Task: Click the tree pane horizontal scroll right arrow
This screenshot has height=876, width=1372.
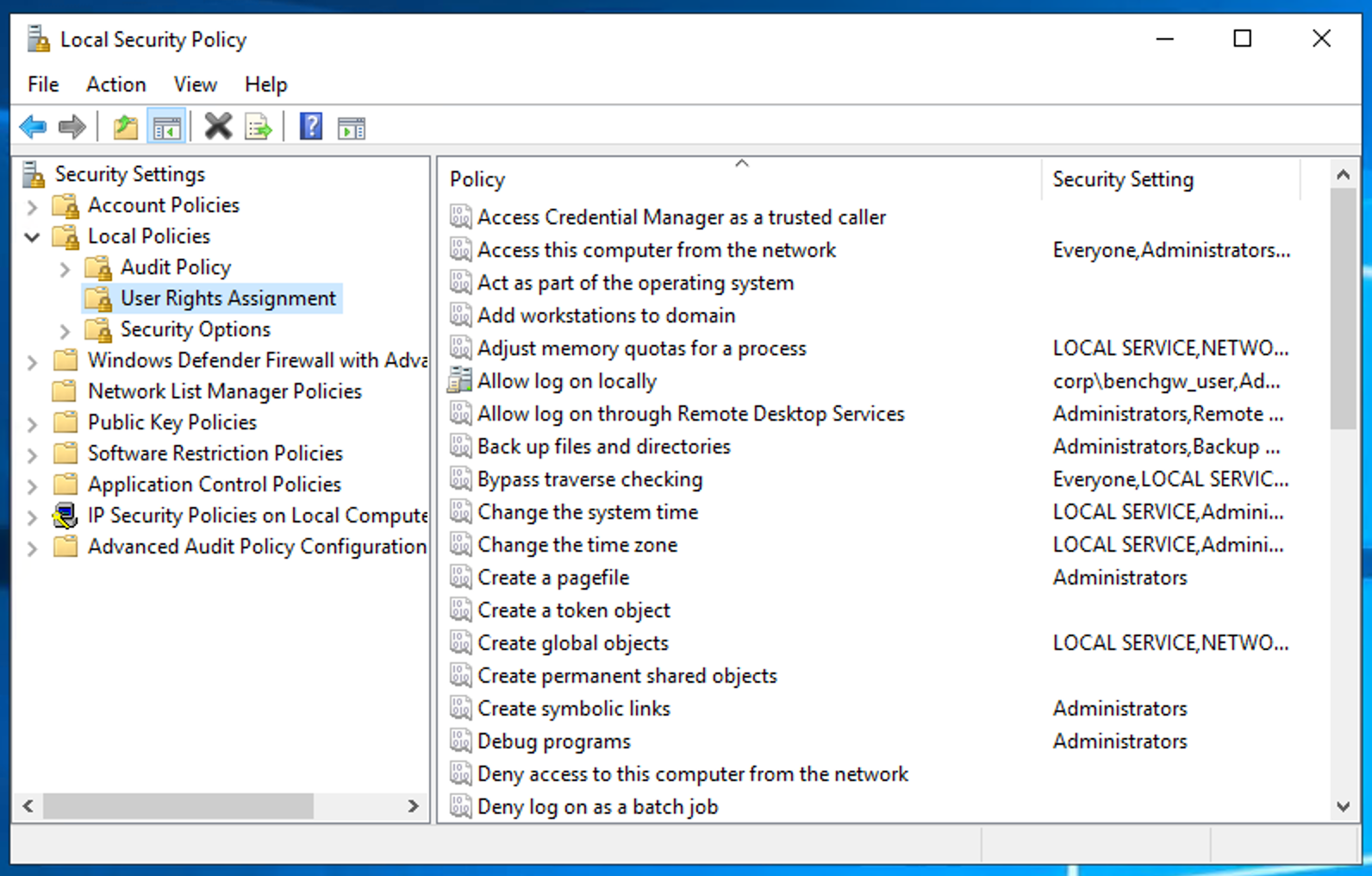Action: (x=414, y=806)
